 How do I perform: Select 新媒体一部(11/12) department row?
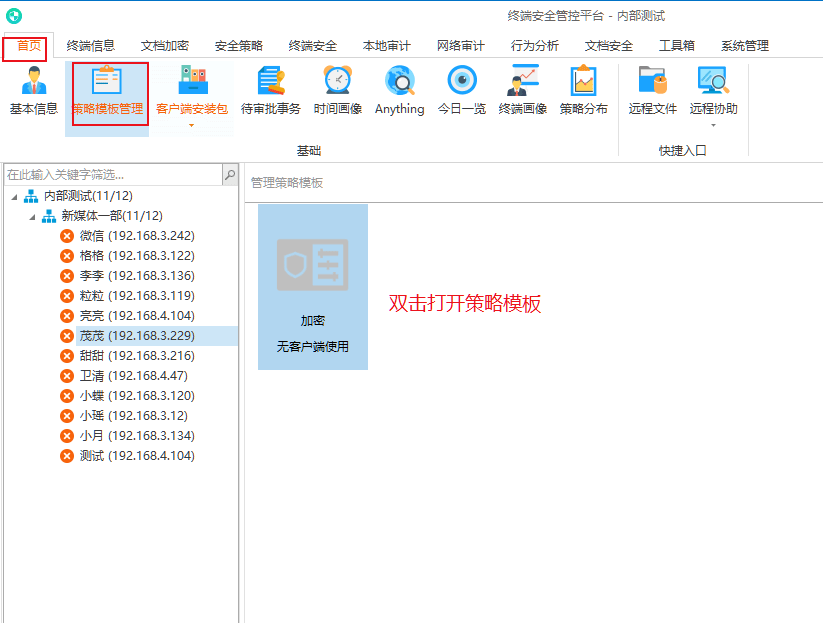coord(112,216)
